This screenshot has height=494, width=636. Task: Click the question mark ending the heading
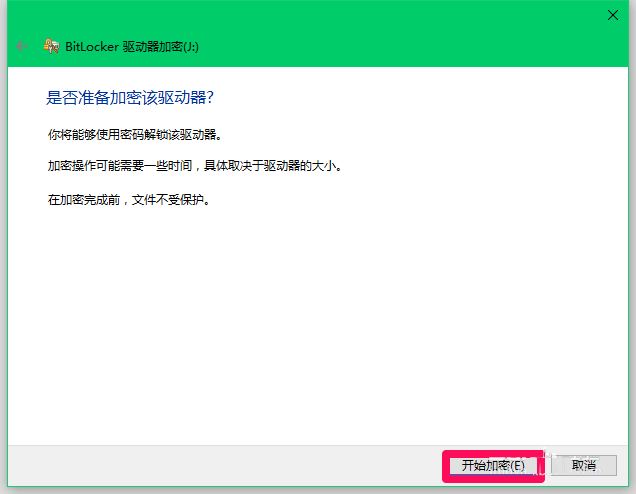211,98
